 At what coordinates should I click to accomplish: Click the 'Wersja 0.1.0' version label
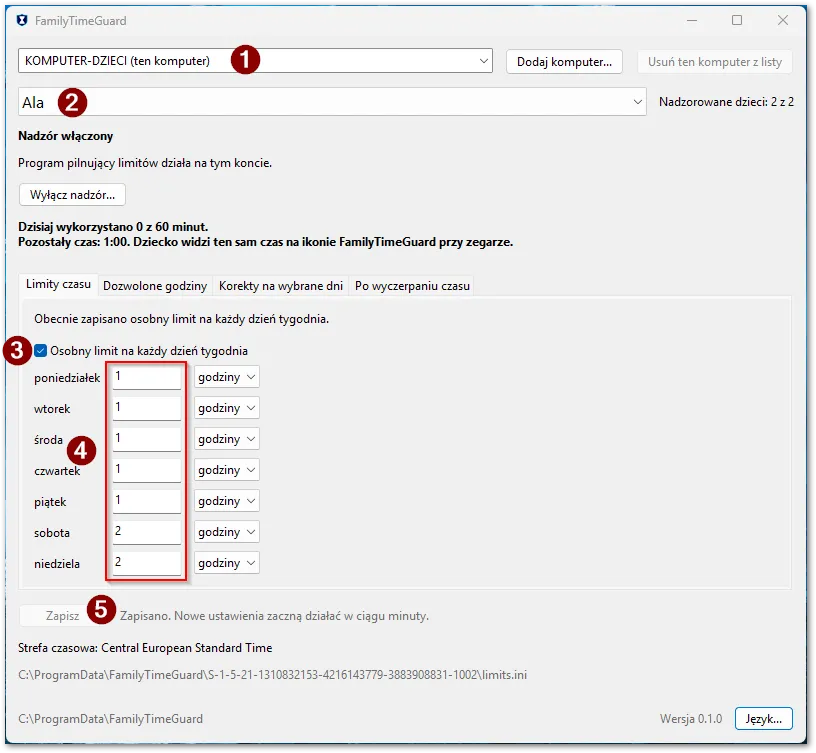(691, 719)
